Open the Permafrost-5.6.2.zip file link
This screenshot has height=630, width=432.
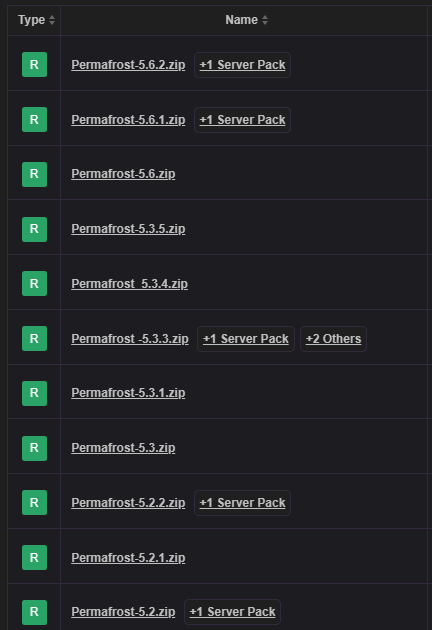pyautogui.click(x=128, y=65)
